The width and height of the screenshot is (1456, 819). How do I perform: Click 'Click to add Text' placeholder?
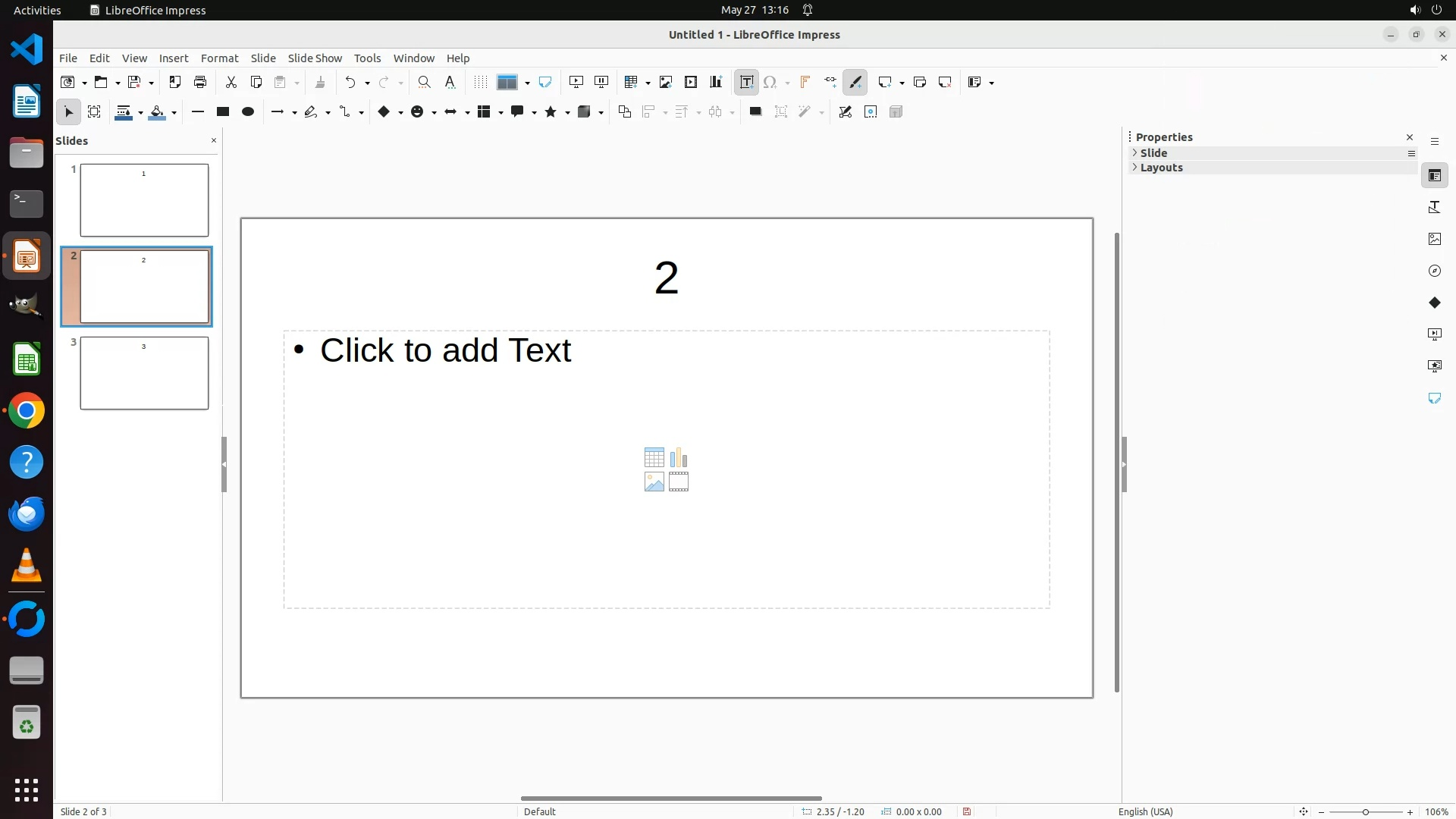[x=445, y=350]
